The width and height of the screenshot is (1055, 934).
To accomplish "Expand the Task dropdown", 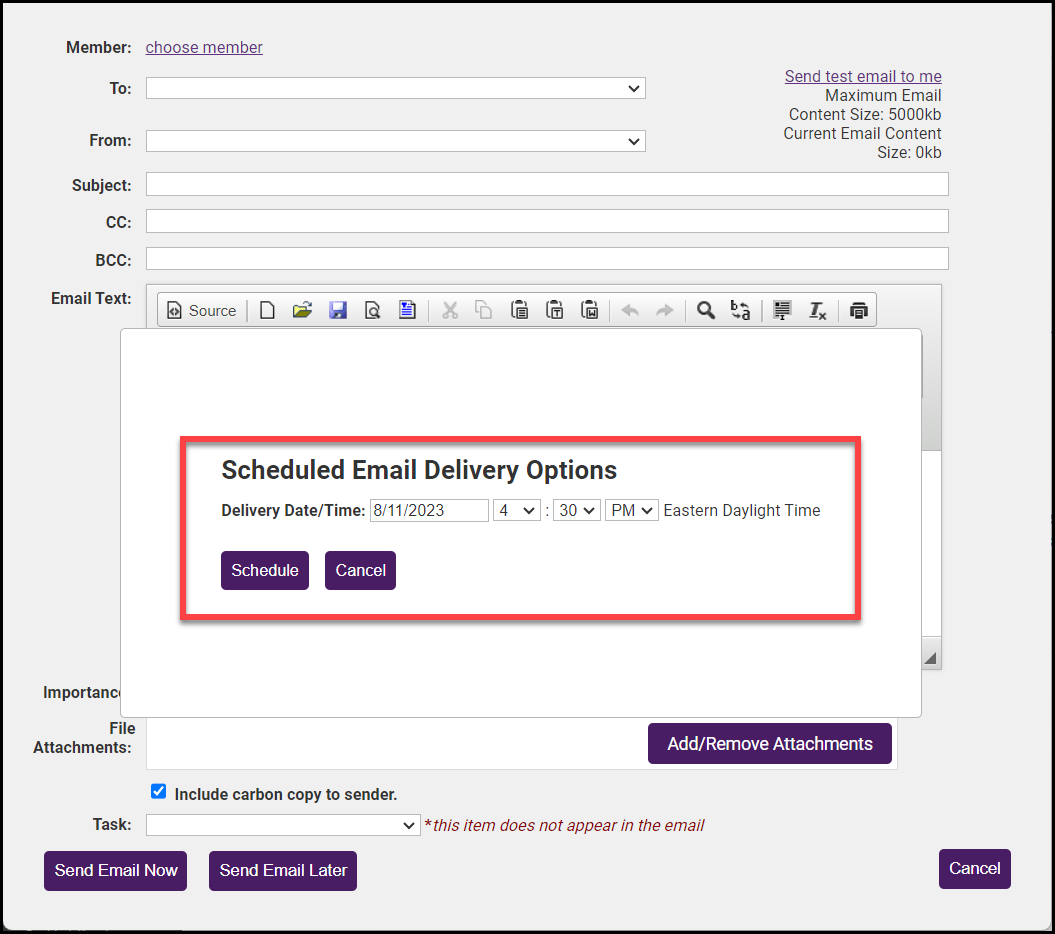I will pos(283,825).
